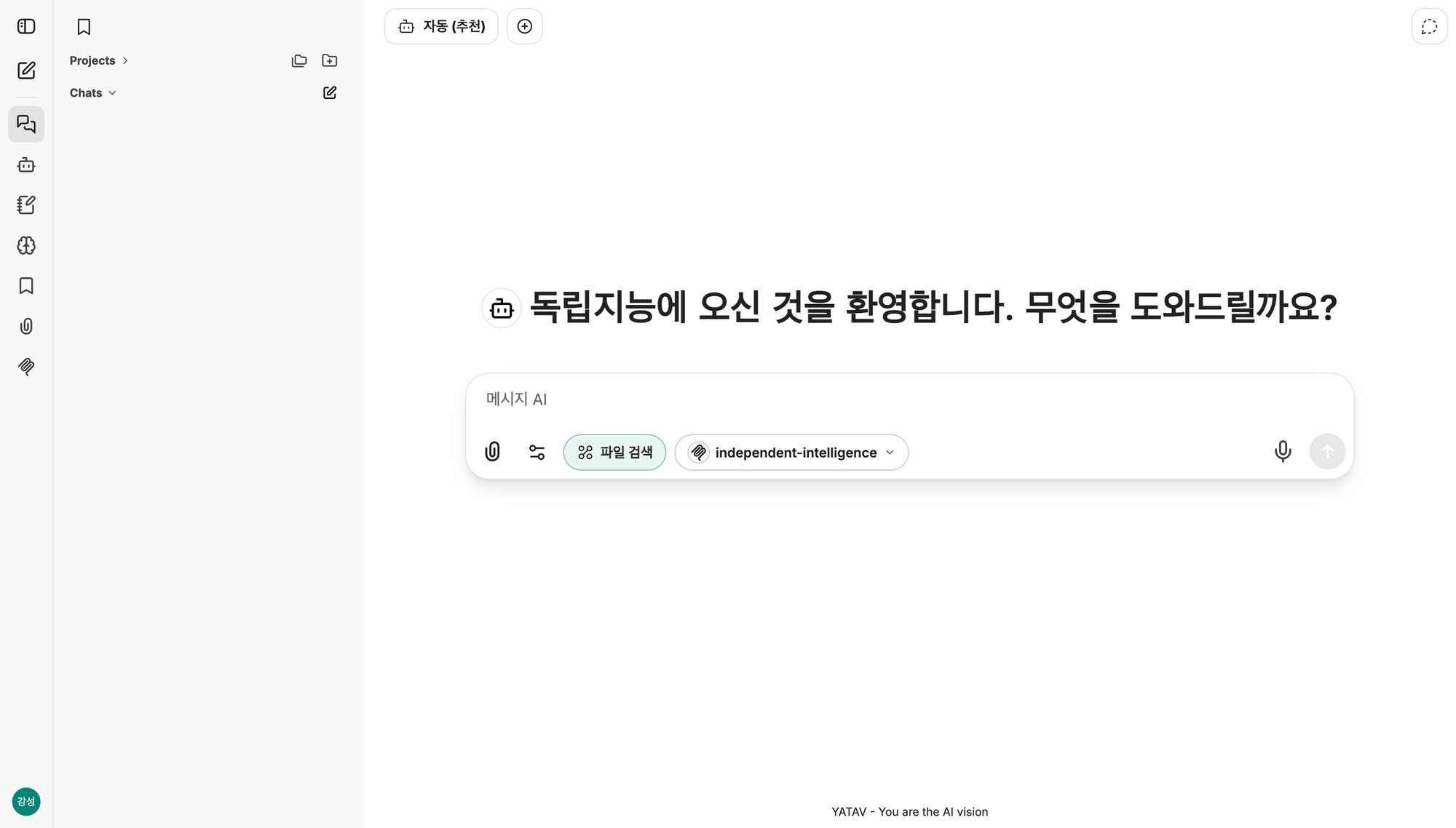Screen dimensions: 1456x828
Task: Open the paperclip files icon in left rail
Action: click(26, 326)
